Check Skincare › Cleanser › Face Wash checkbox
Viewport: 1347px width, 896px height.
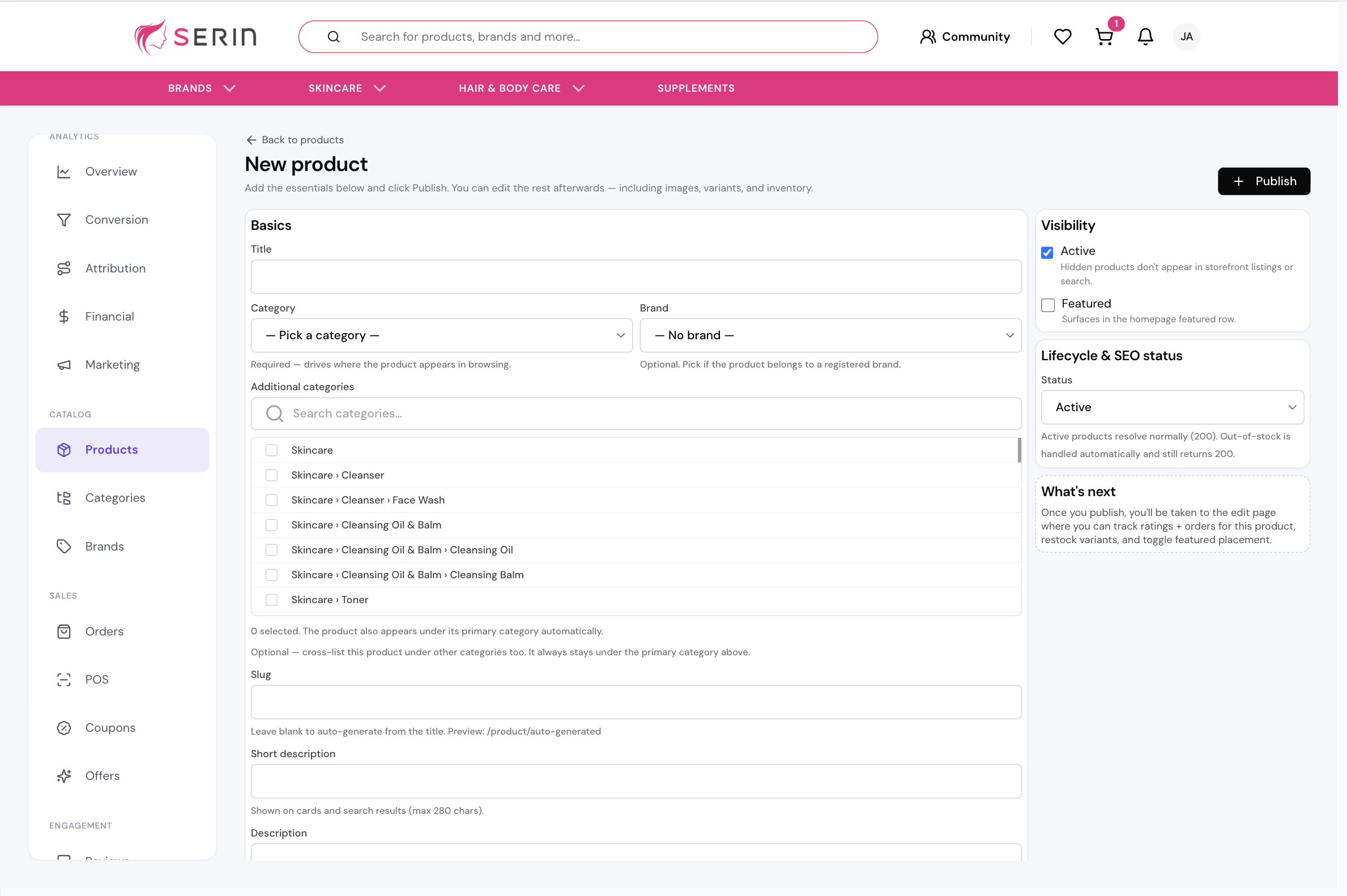click(x=271, y=500)
